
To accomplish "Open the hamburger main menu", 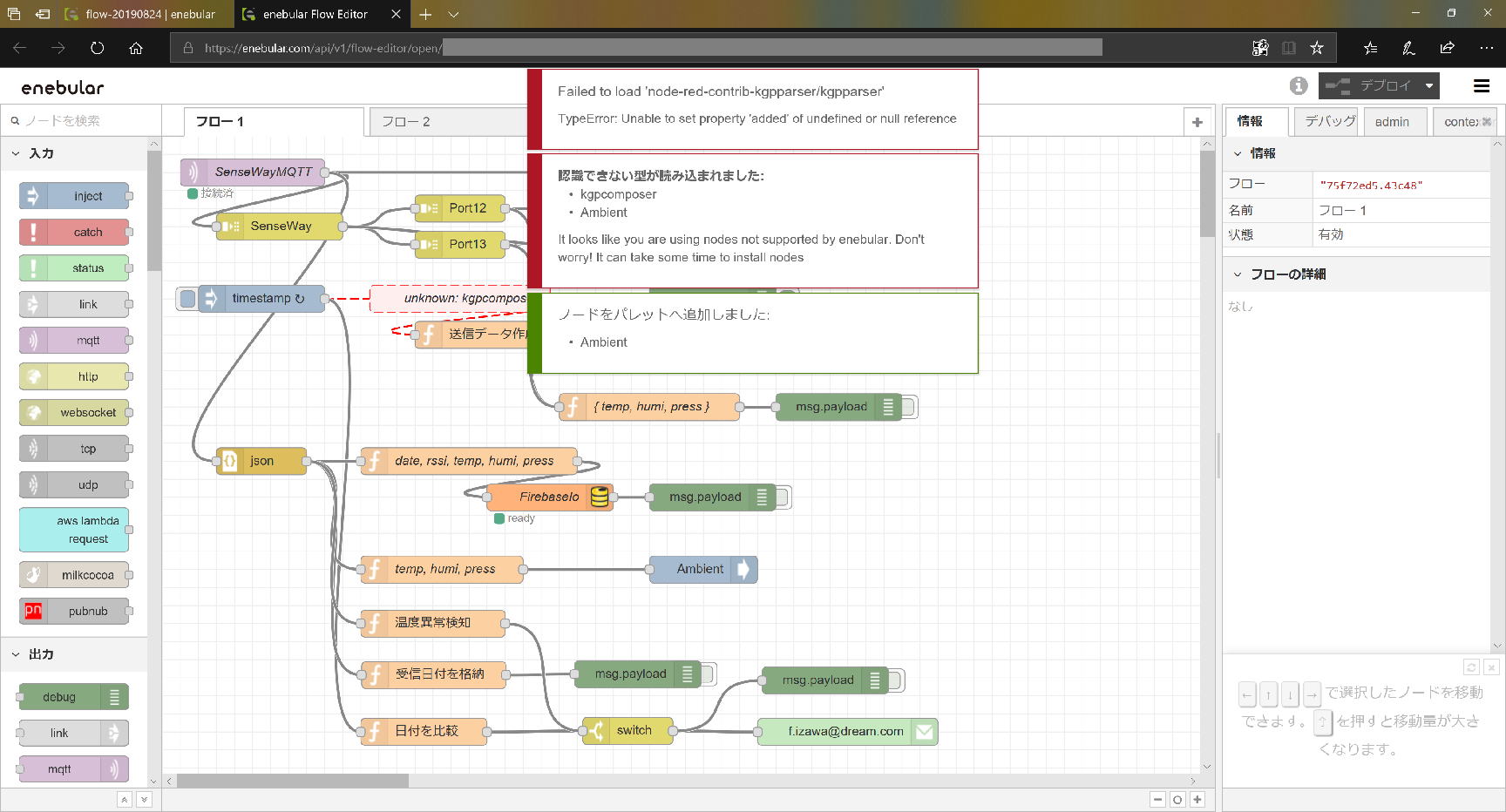I will click(1482, 85).
